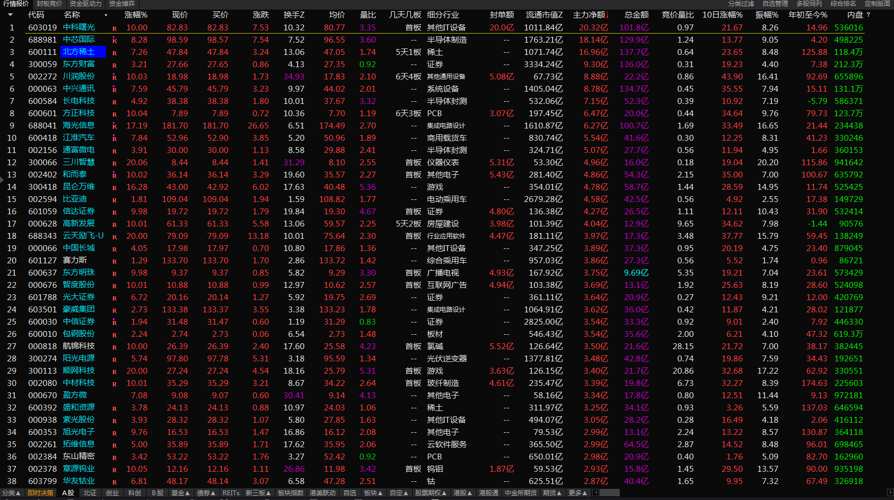Screen dimensions: 894x500
Task: Click the 首板 cell in 中科曙光 row
Action: click(x=413, y=28)
